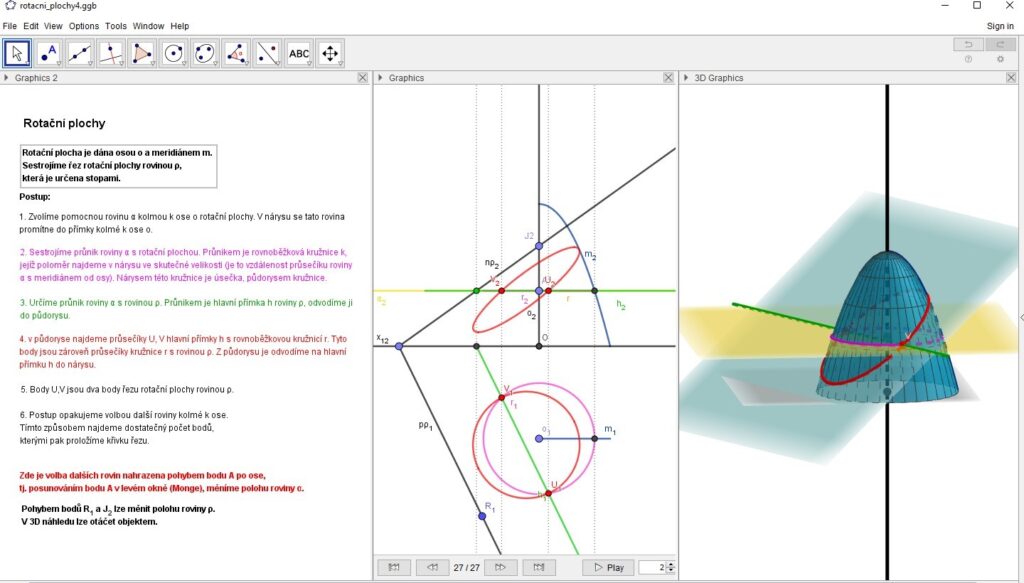Jump to first construction step

(x=394, y=567)
